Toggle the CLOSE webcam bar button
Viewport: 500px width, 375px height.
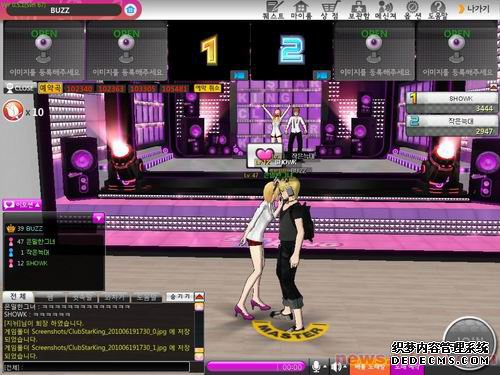19,88
